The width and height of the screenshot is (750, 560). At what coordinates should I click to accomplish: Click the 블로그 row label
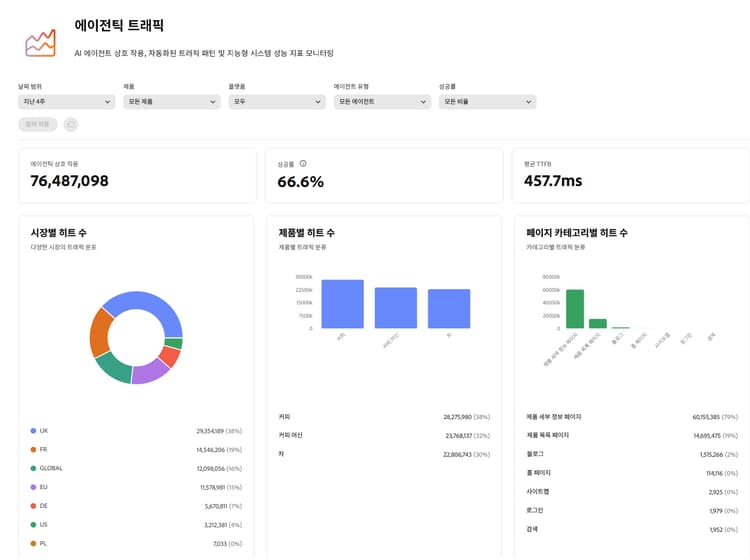535,454
